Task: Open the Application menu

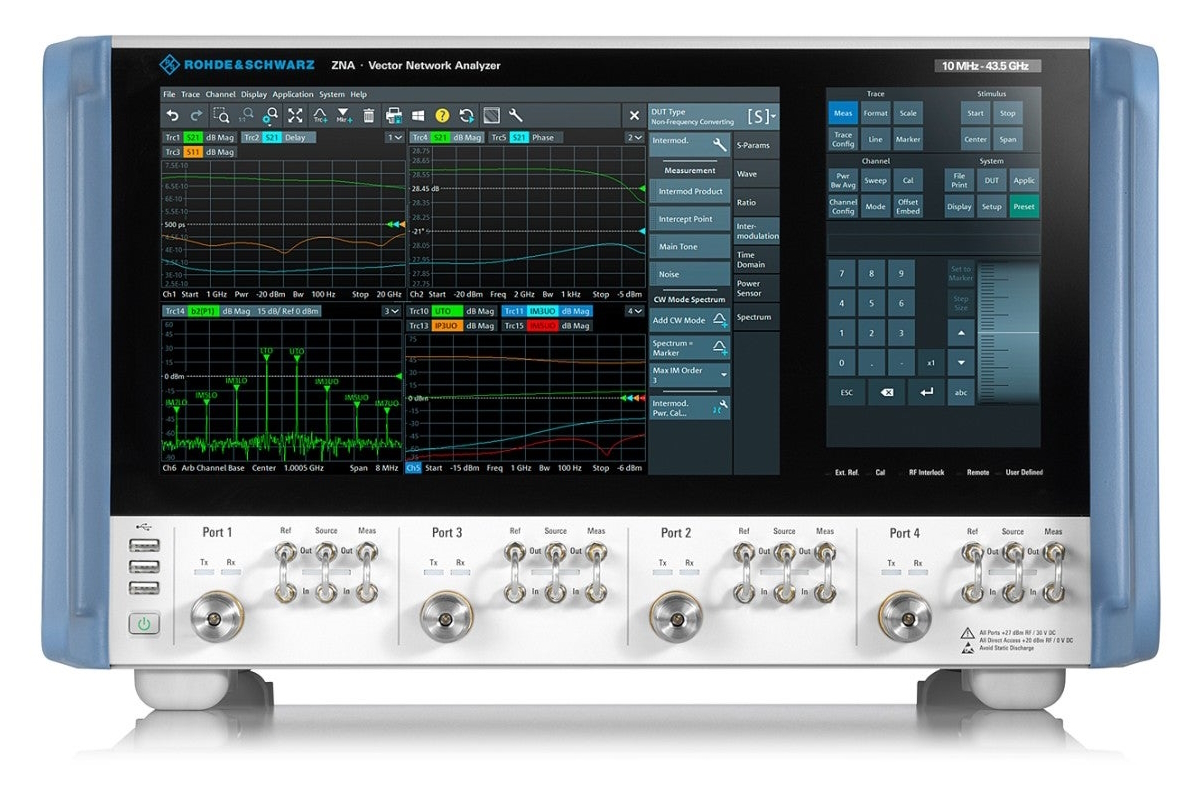Action: coord(293,94)
